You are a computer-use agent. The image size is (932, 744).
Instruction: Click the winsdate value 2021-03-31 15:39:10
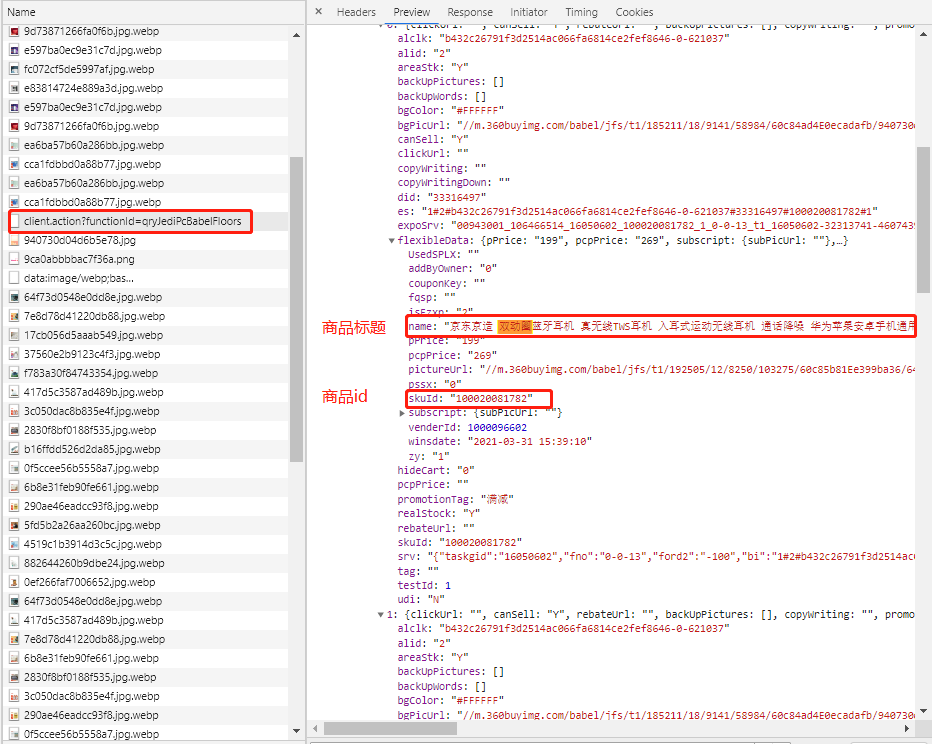click(530, 442)
